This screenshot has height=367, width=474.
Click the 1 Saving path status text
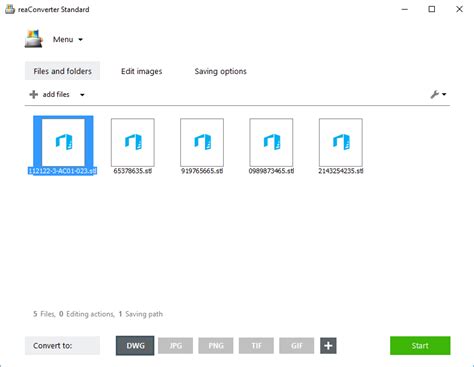coord(141,314)
